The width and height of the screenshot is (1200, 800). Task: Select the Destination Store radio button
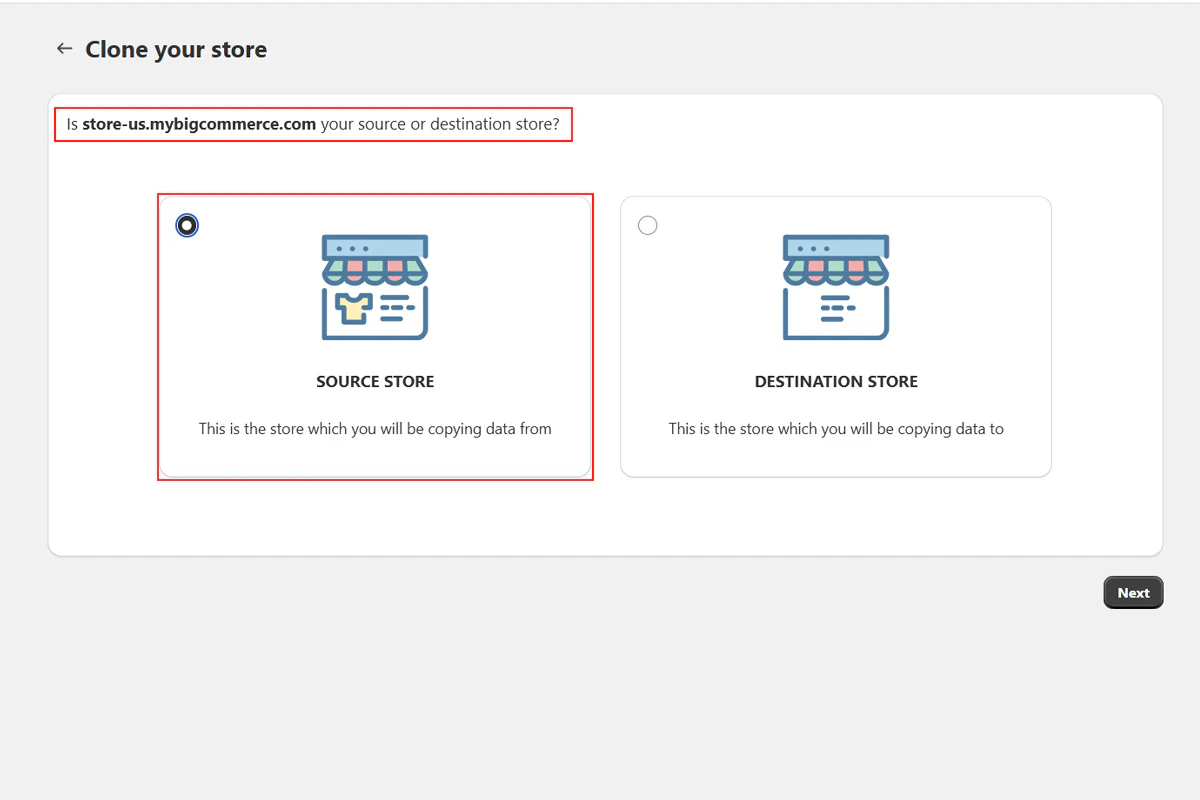click(x=648, y=225)
